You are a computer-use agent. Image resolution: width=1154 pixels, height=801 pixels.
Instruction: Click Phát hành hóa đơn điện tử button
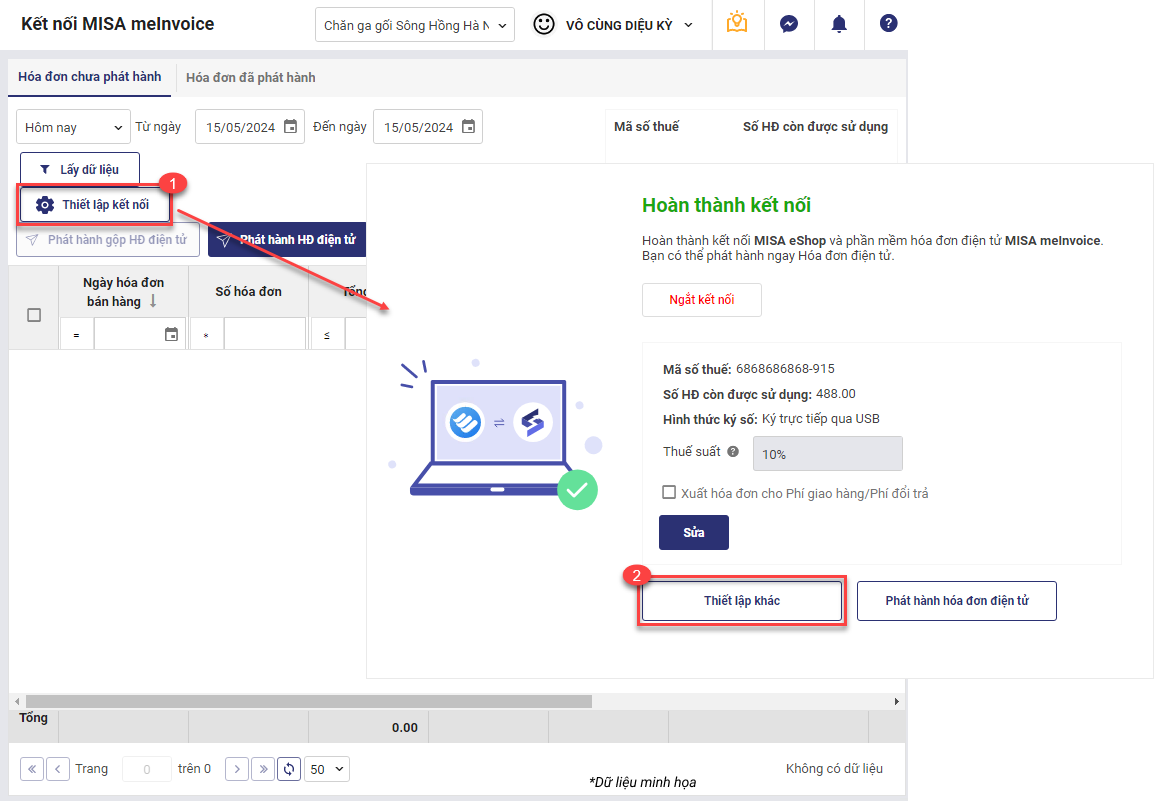pyautogui.click(x=957, y=601)
